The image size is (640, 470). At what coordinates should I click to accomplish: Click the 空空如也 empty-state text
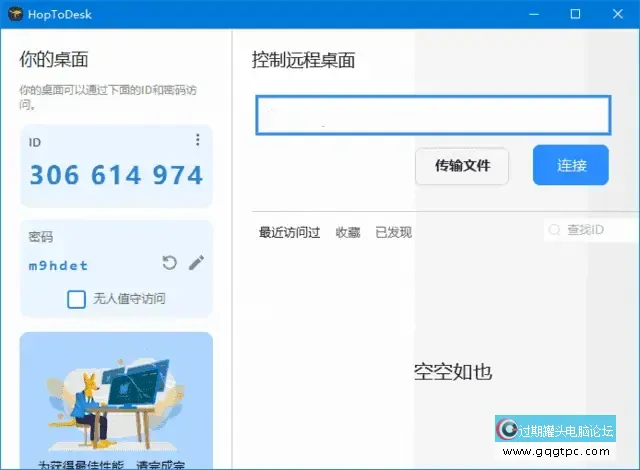pos(453,372)
